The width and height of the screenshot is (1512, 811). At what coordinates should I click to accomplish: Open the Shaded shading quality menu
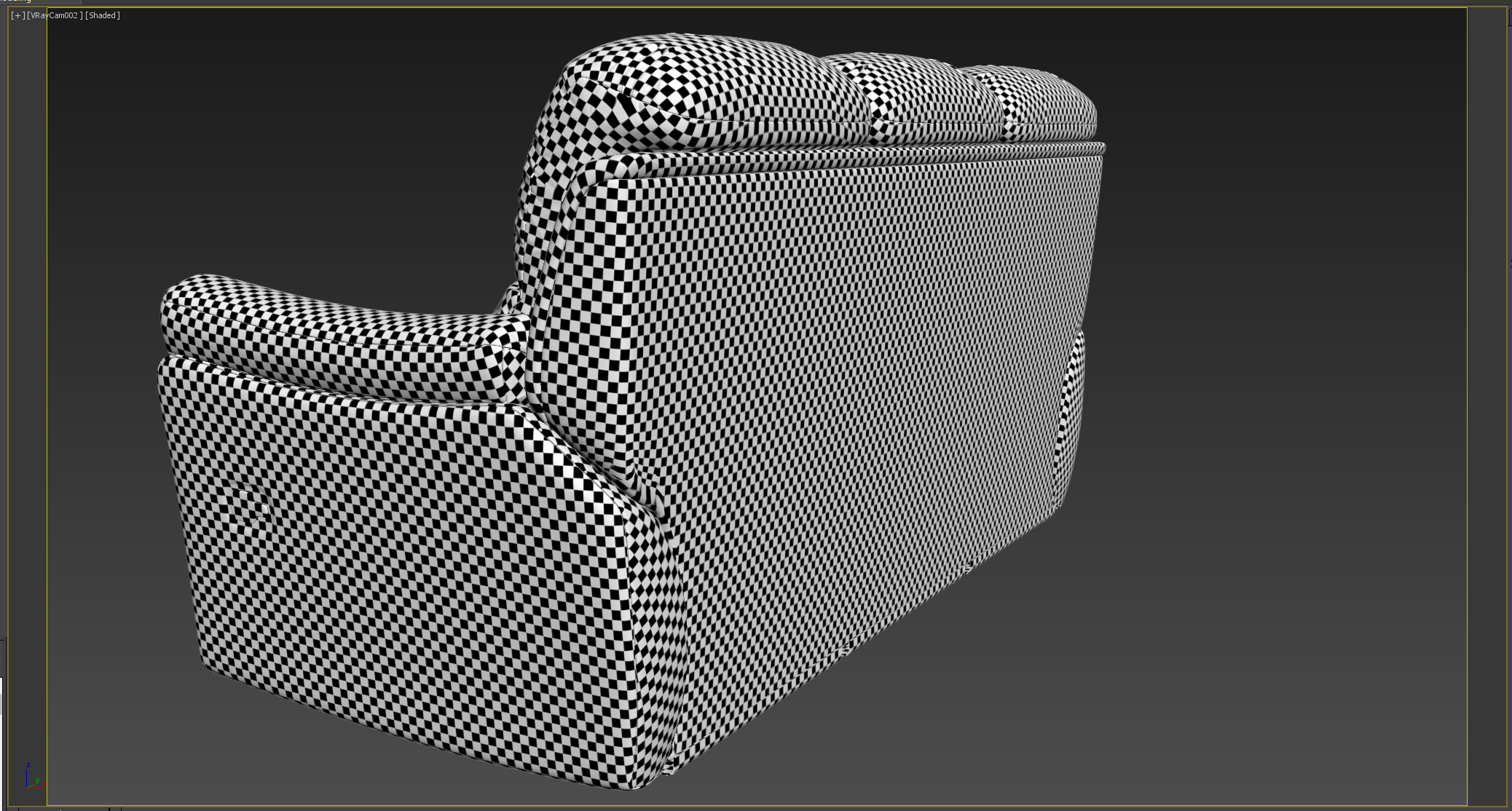102,15
